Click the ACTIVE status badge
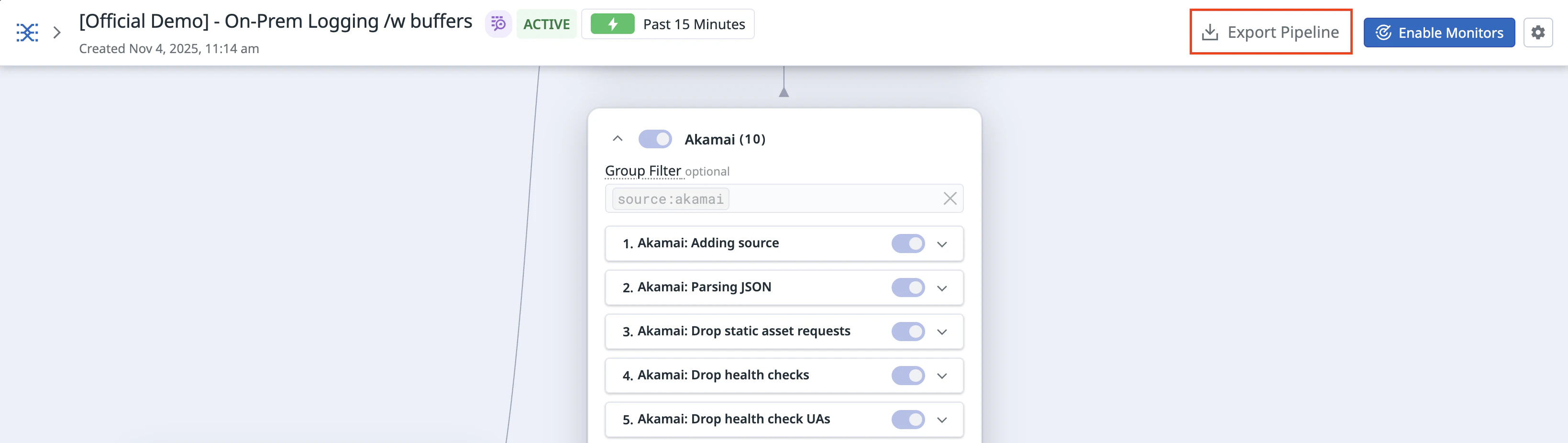This screenshot has height=443, width=1568. point(546,24)
